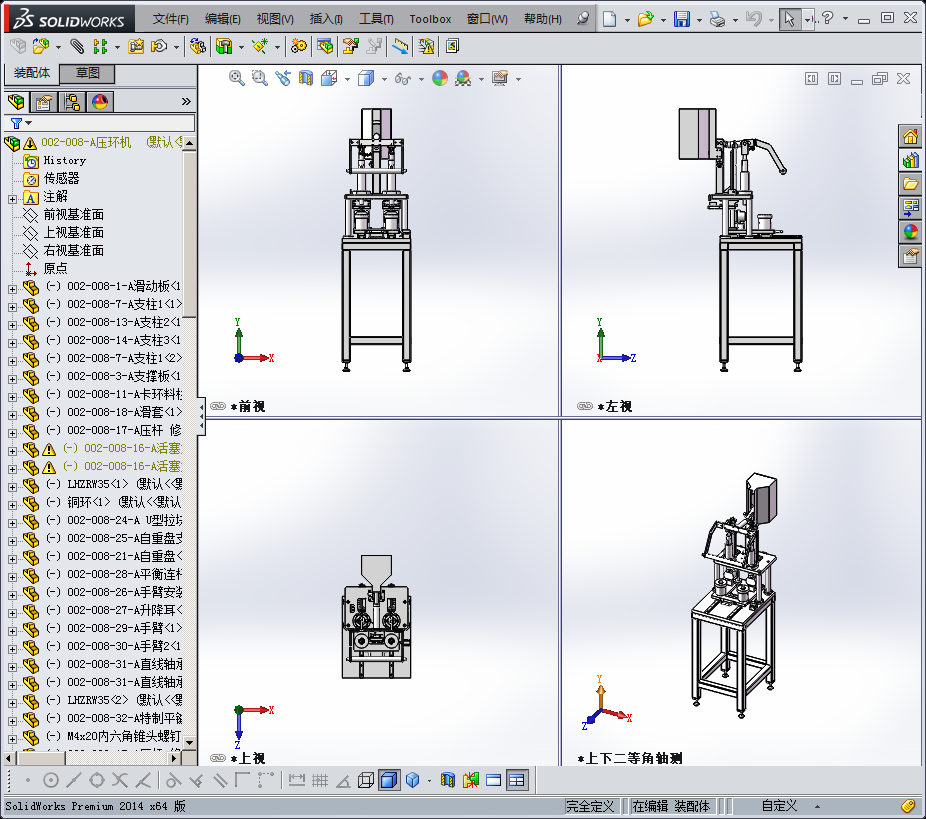The height and width of the screenshot is (819, 926).
Task: Open the tree filter funnel dropdown
Action: [21, 123]
